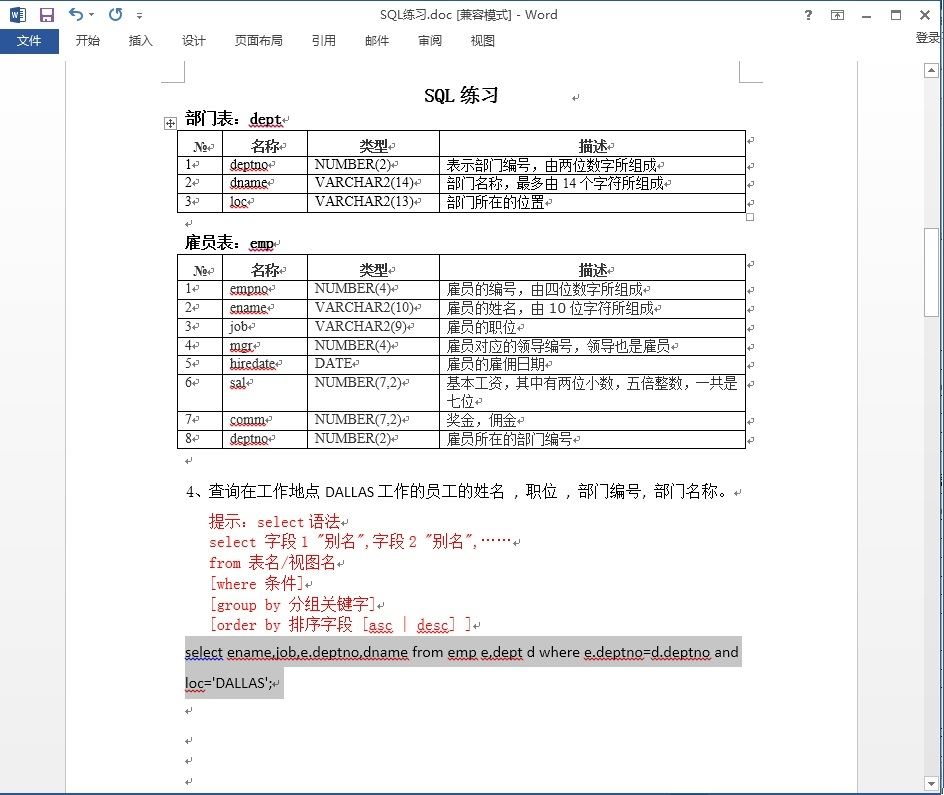Open the 视图 View tab
Viewport: 944px width, 795px height.
tap(482, 41)
